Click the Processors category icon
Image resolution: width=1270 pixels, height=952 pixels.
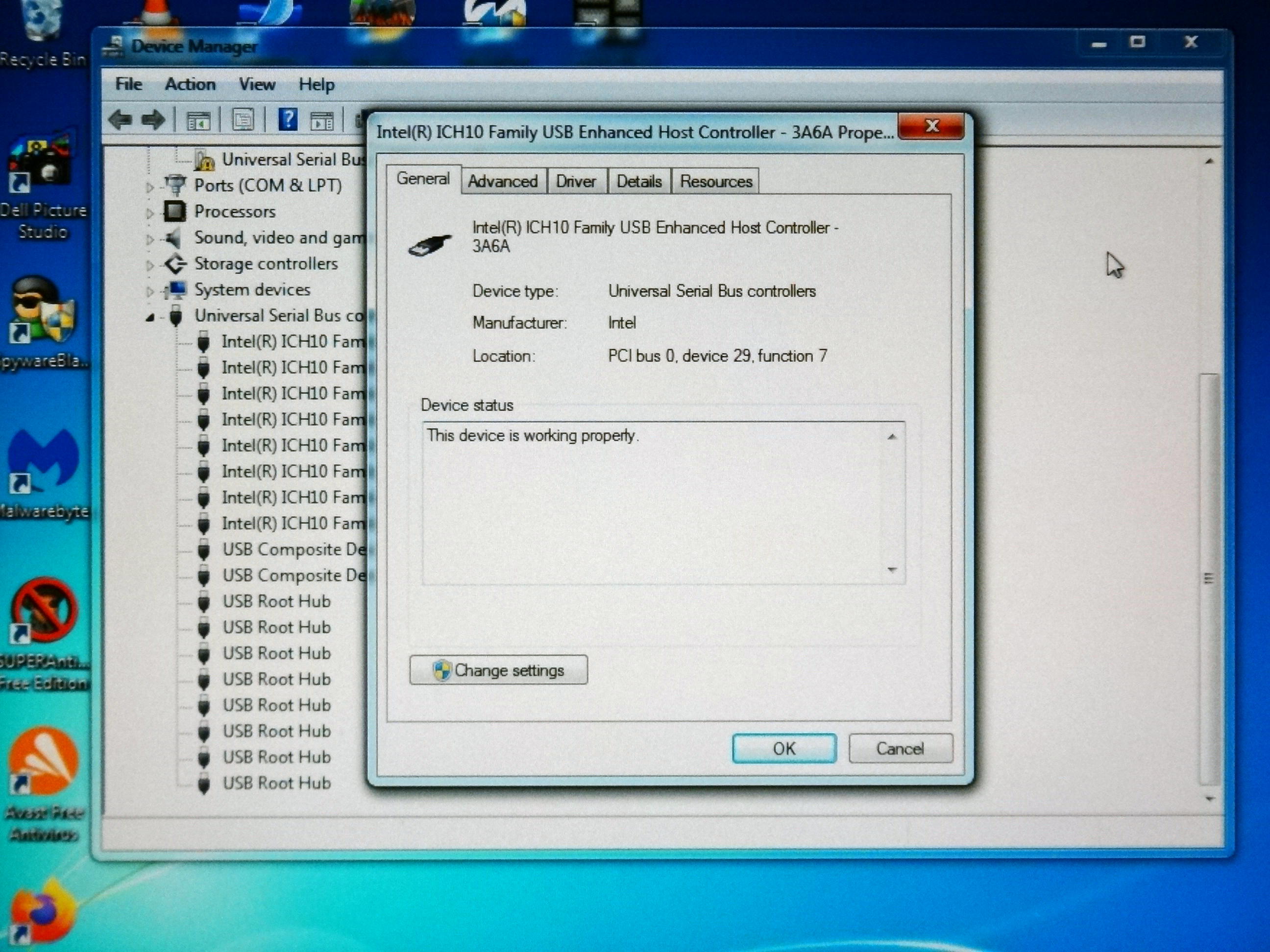tap(174, 211)
